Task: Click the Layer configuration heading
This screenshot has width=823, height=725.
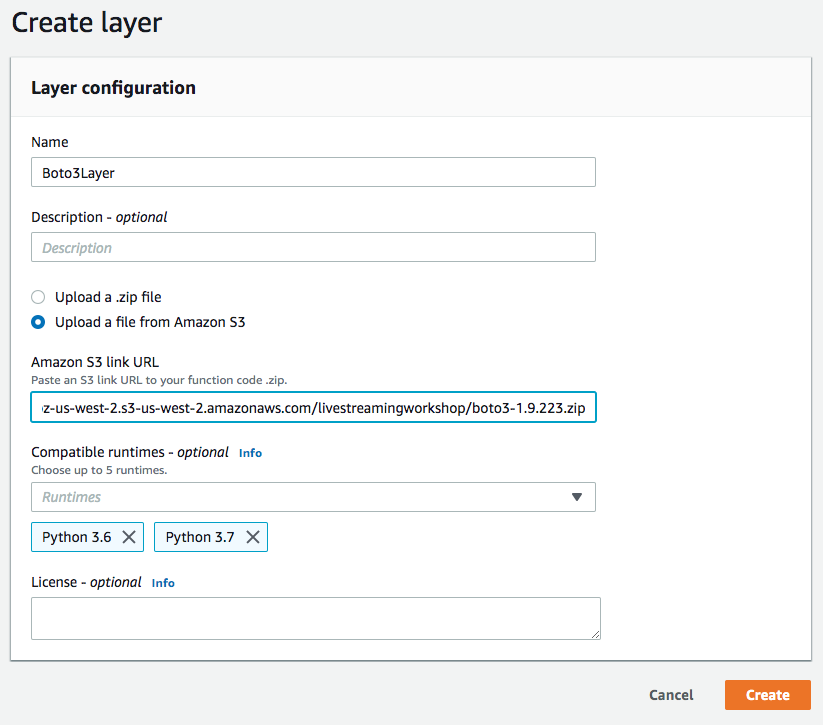Action: pyautogui.click(x=113, y=88)
